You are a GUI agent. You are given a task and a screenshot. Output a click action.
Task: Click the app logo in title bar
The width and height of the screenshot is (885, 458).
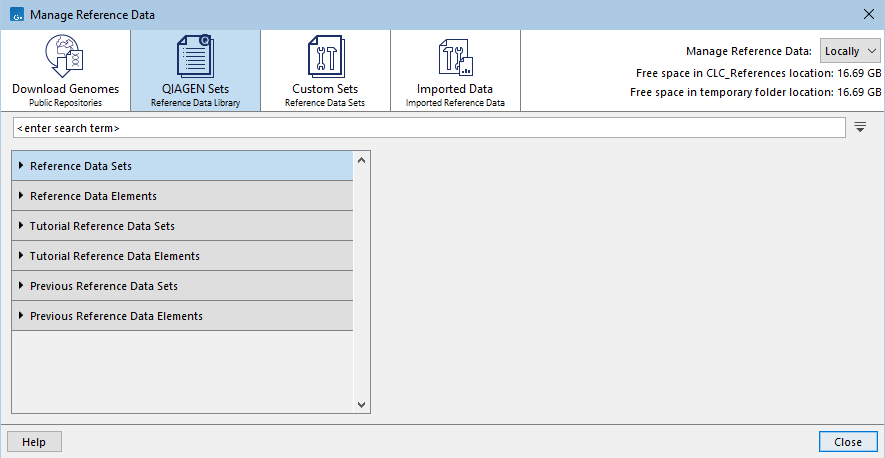14,15
